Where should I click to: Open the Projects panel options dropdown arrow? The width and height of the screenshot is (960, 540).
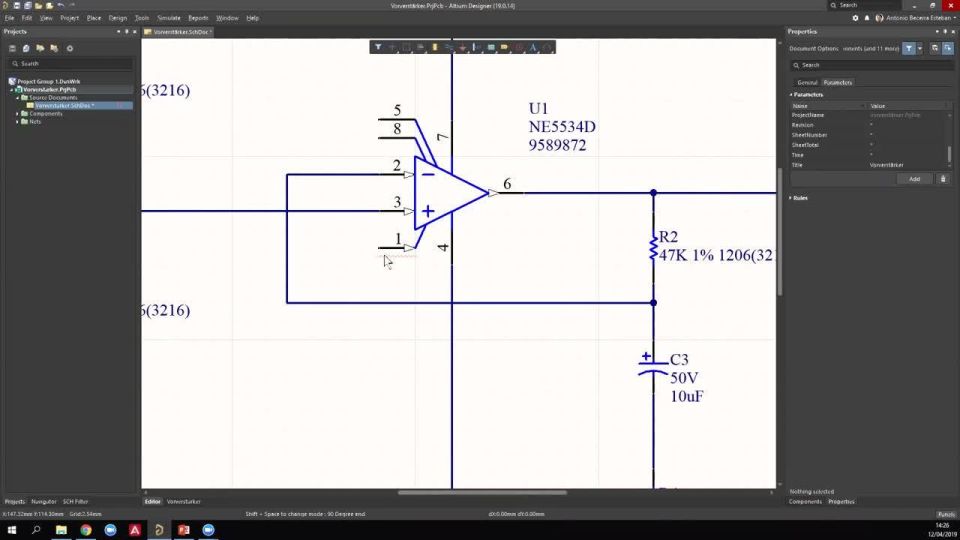(119, 31)
